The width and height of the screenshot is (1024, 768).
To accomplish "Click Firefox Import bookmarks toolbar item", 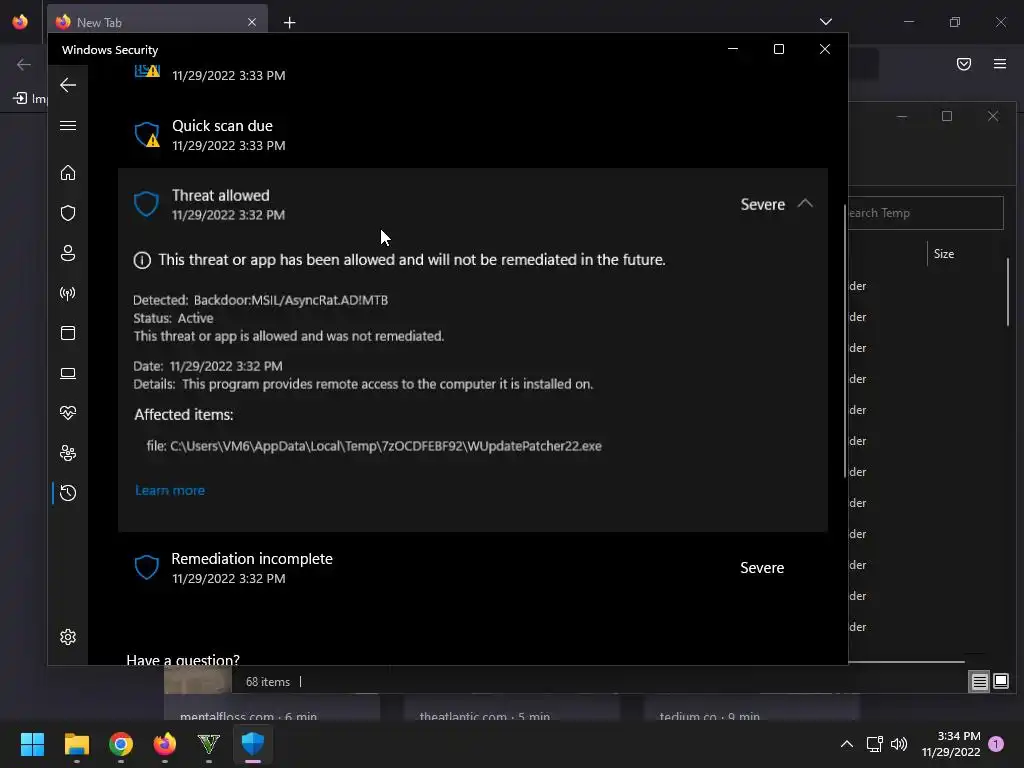I will (x=30, y=98).
